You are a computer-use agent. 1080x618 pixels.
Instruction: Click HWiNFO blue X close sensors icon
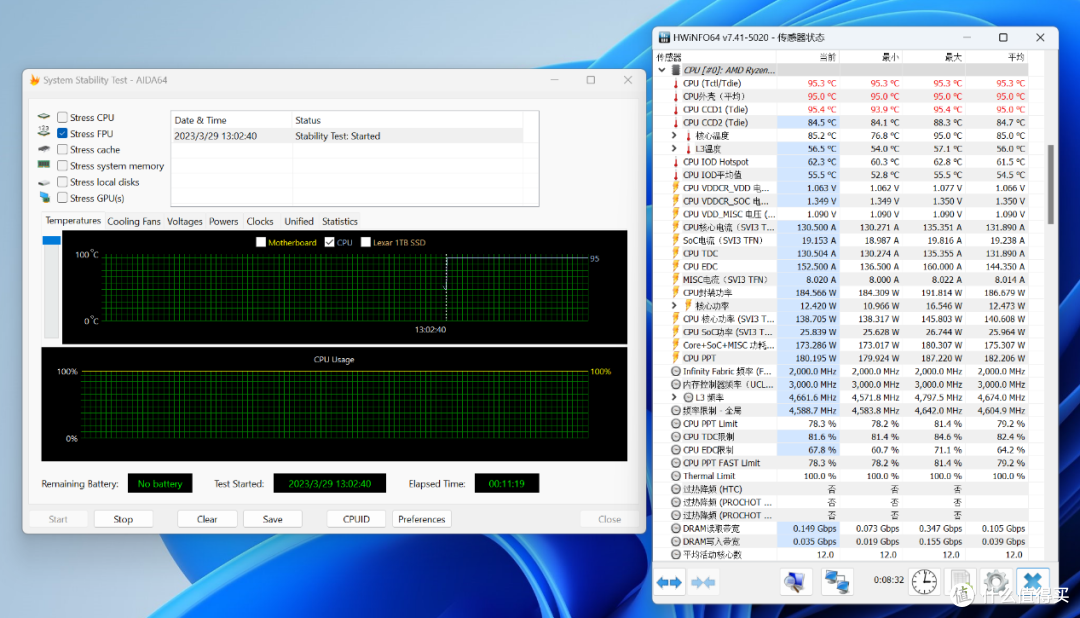pyautogui.click(x=1032, y=582)
